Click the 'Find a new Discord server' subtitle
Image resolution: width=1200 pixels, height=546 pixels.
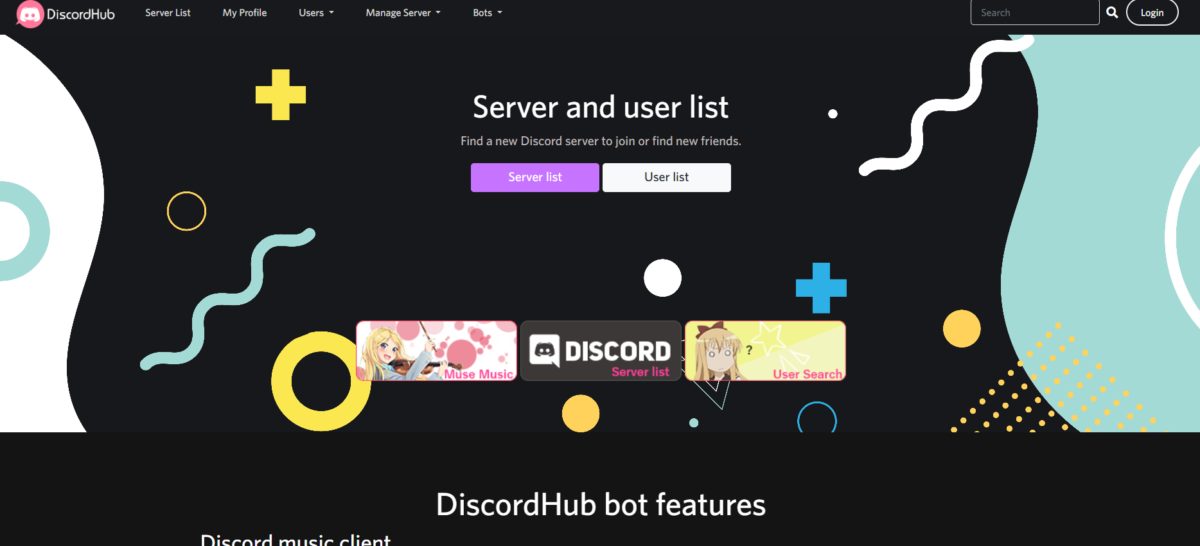click(x=601, y=141)
